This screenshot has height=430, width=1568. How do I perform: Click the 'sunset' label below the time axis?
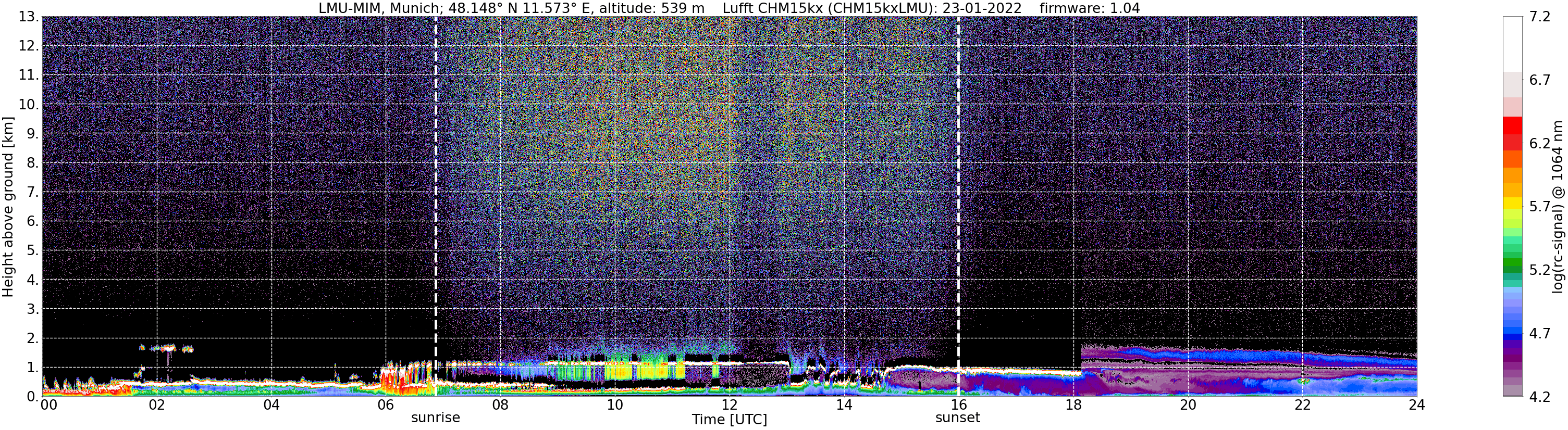tap(957, 418)
